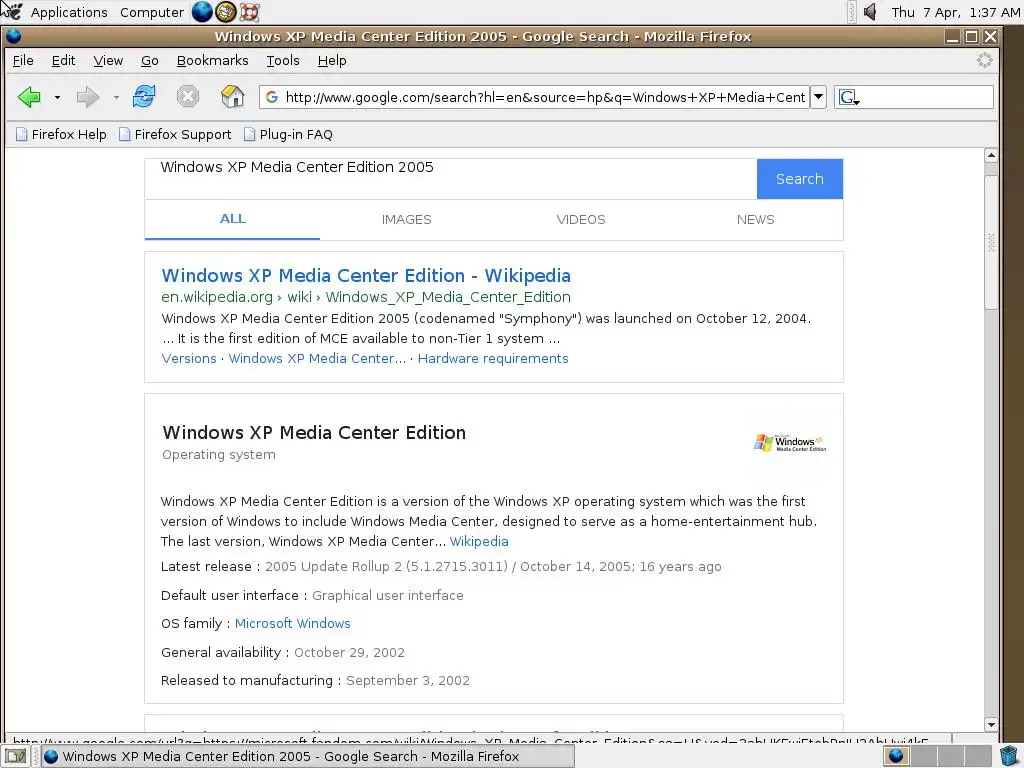Click the Google favicon in the URL bar
This screenshot has height=768, width=1024.
[272, 97]
